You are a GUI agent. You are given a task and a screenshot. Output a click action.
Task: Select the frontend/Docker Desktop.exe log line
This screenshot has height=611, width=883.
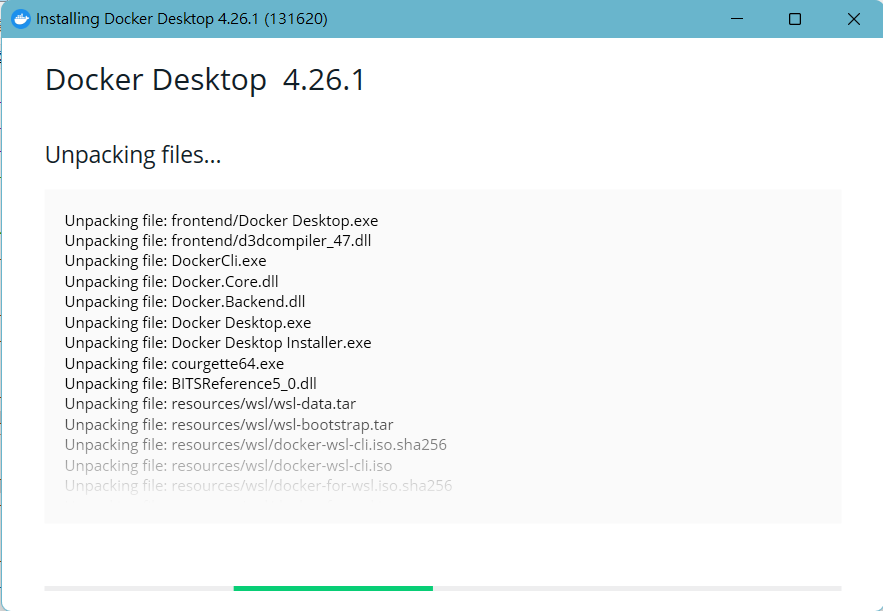point(221,221)
